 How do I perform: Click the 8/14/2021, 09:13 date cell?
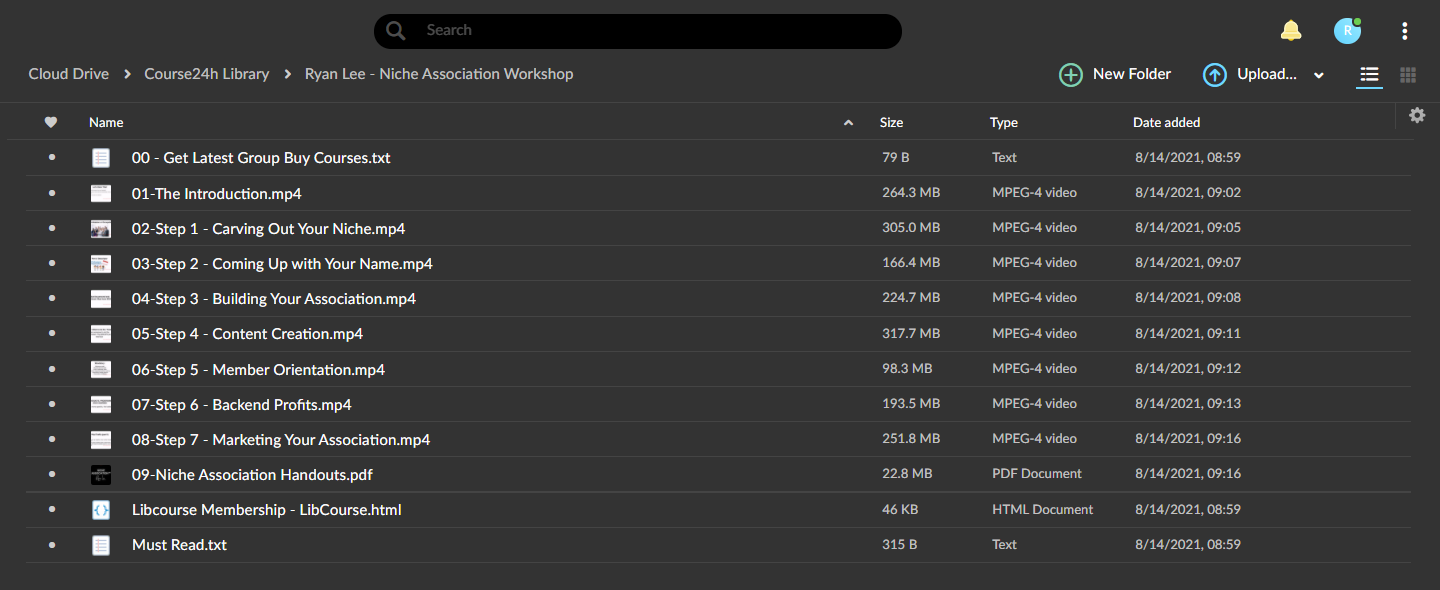1188,404
